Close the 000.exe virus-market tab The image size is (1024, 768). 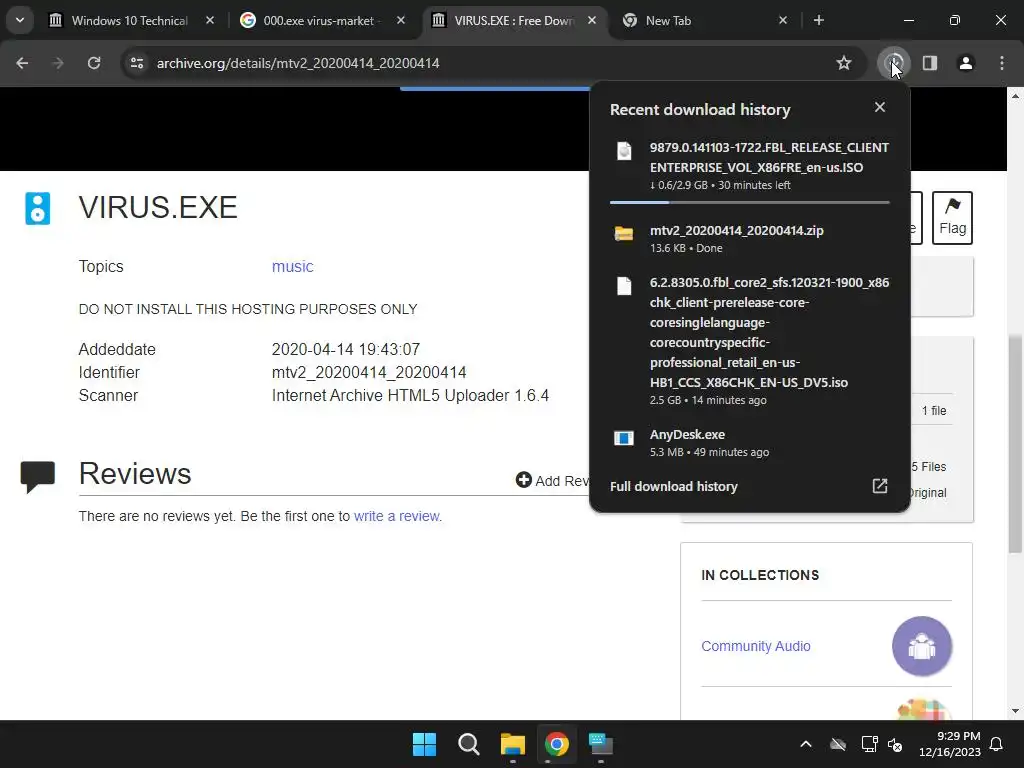400,20
